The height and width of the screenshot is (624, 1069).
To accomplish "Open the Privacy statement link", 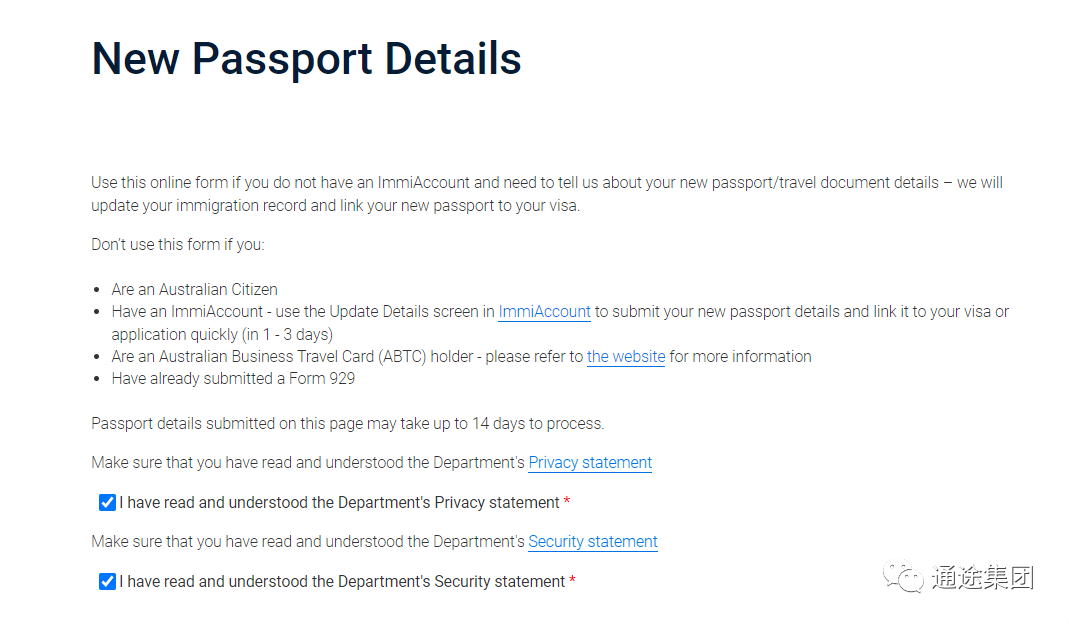I will [x=590, y=462].
